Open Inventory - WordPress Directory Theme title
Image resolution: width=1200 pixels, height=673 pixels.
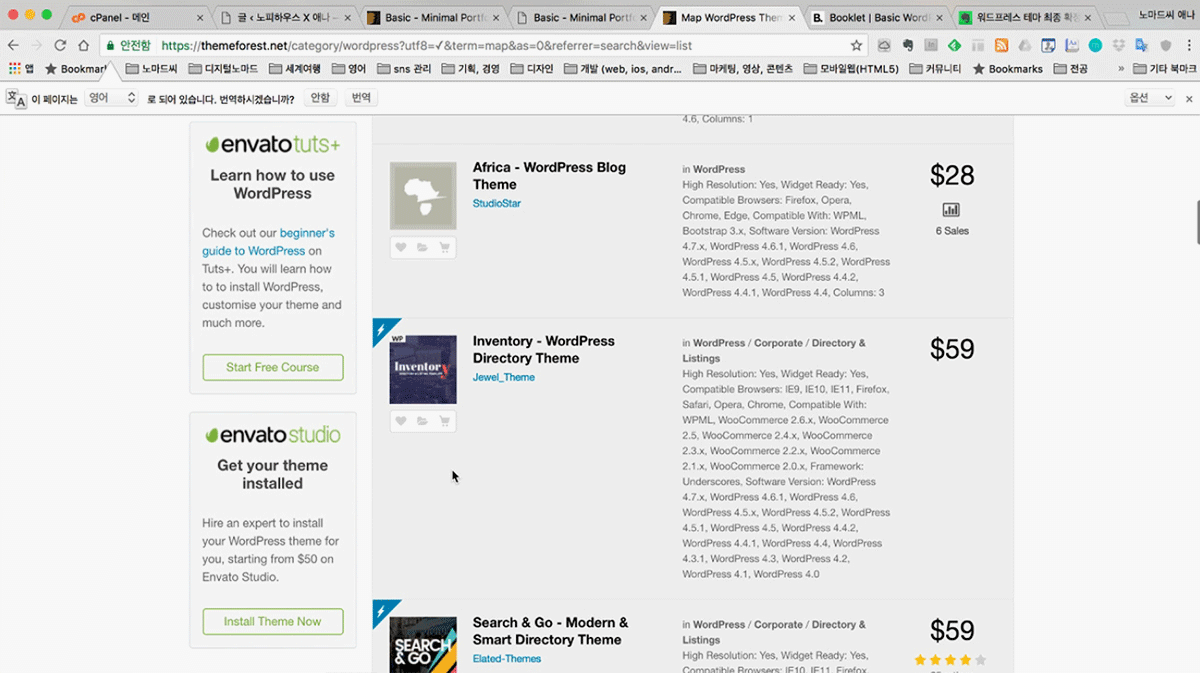pos(544,350)
